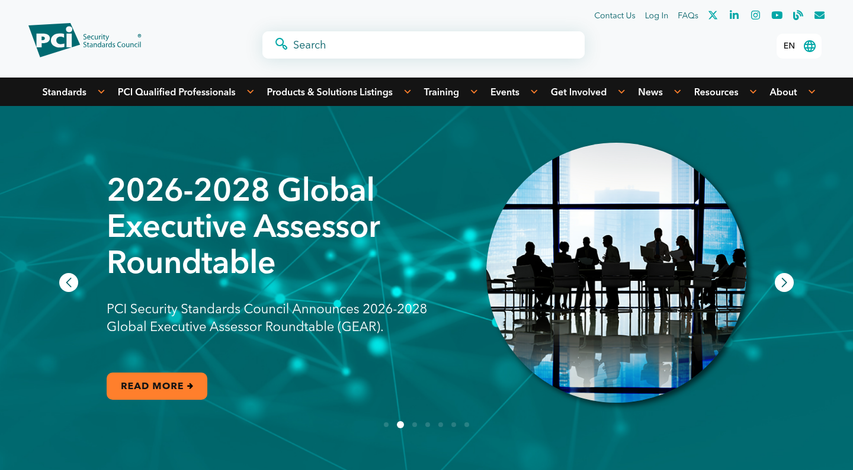Viewport: 853px width, 470px height.
Task: Open PCI Qualified Professionals menu item
Action: click(x=176, y=92)
